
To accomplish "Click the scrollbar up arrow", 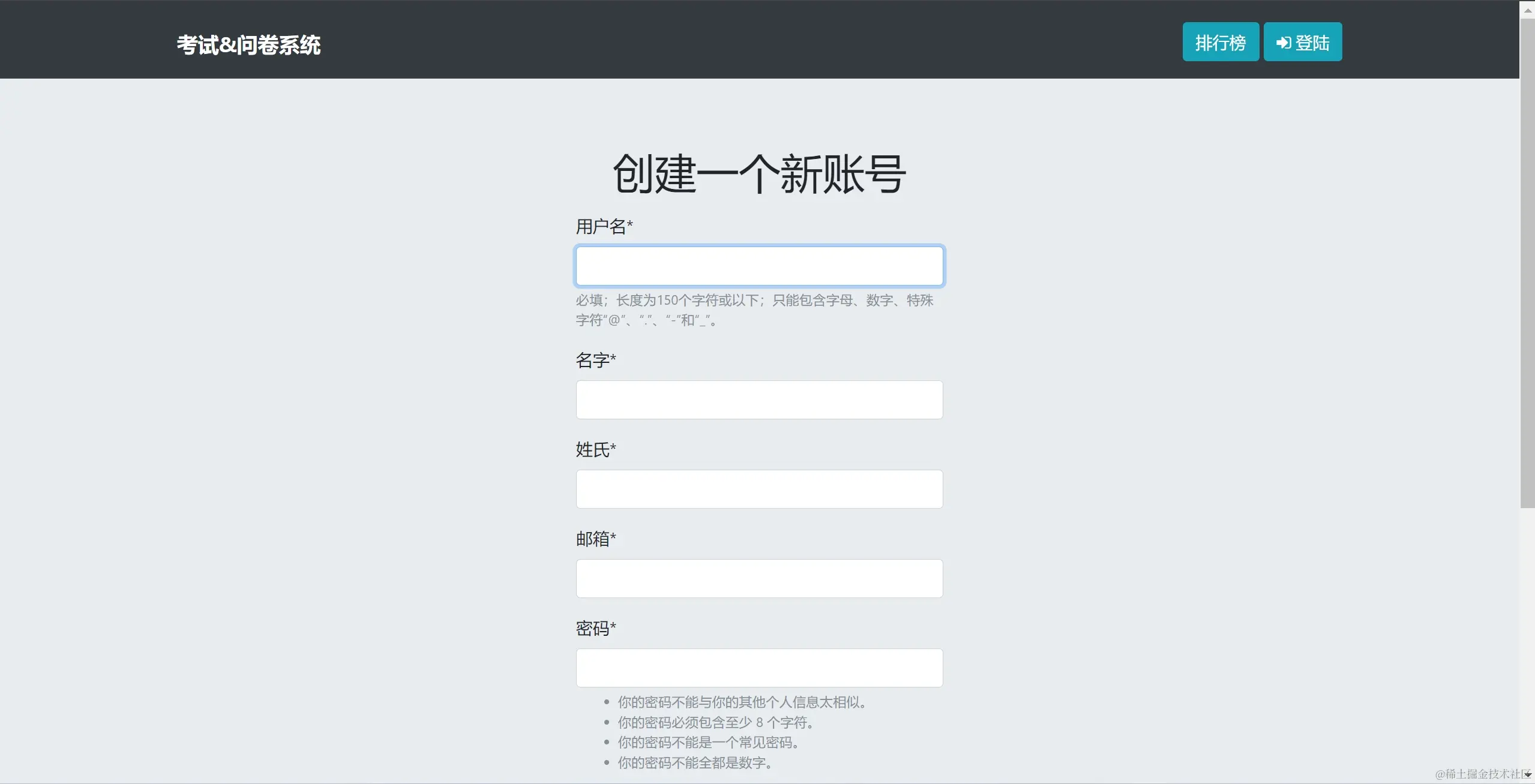I will (1528, 10).
